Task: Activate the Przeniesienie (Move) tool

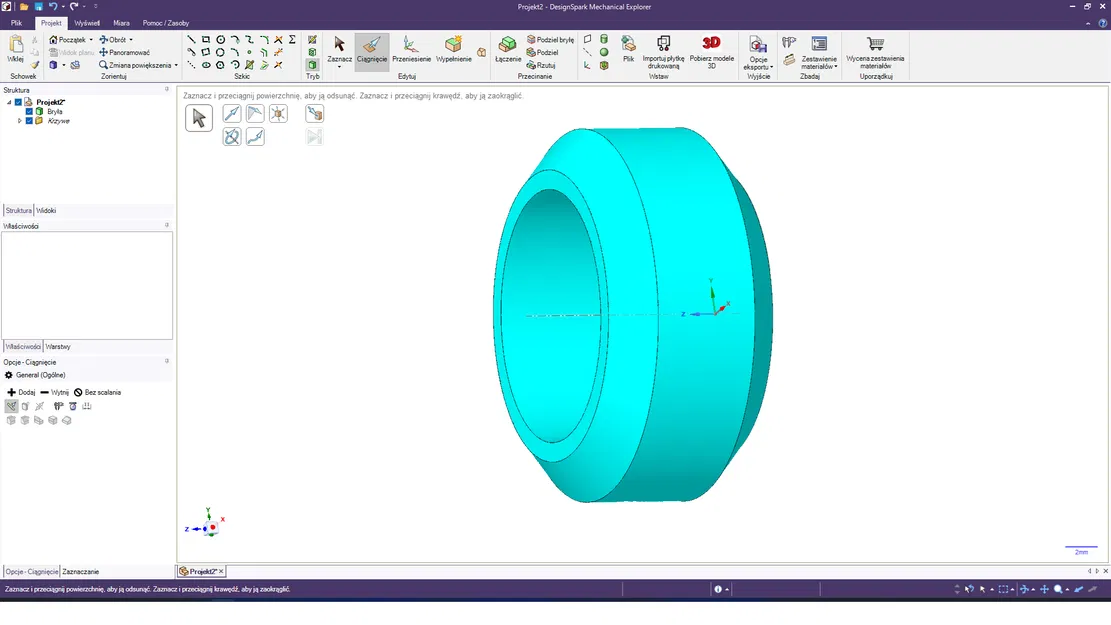Action: pos(410,51)
